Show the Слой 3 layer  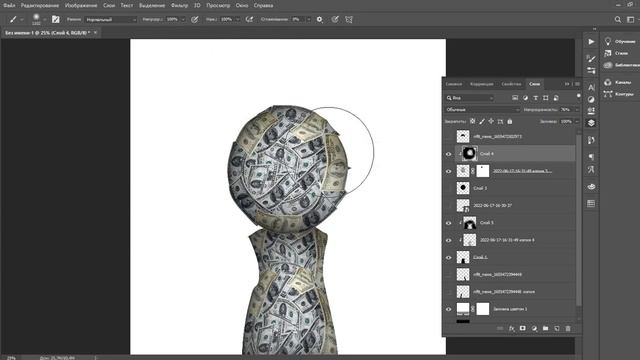(x=449, y=189)
